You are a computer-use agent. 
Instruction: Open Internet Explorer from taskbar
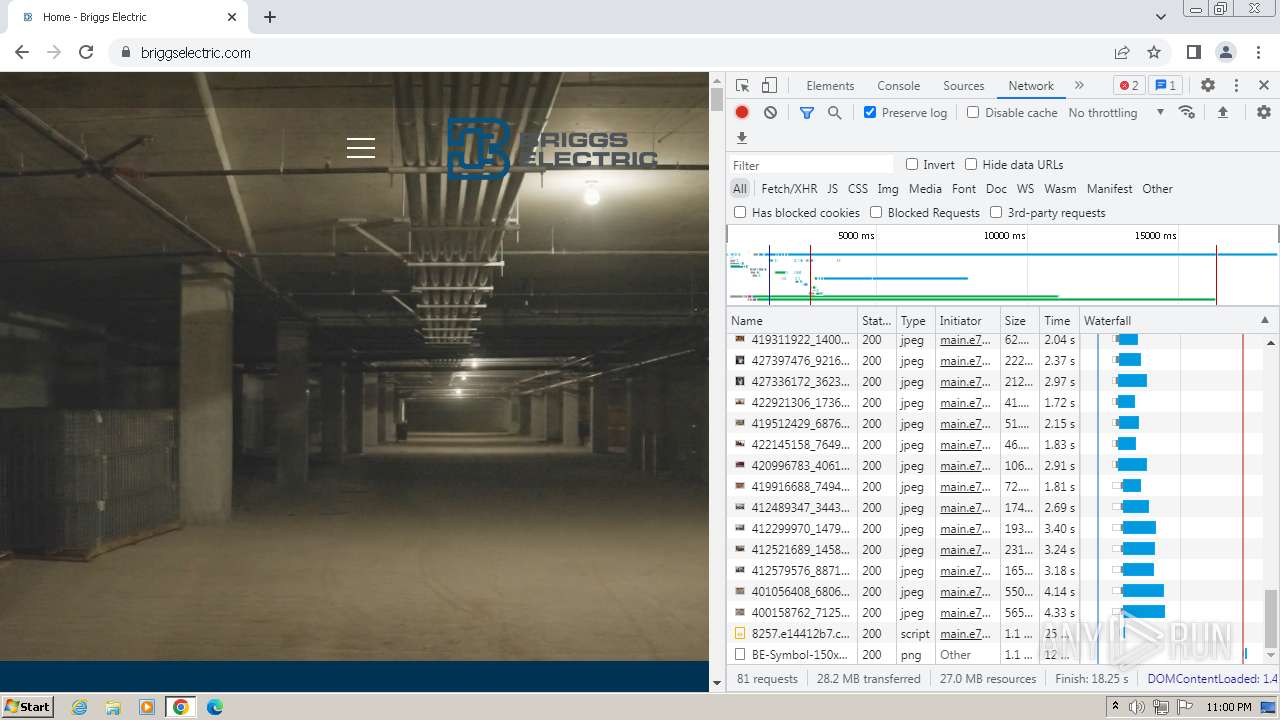(80, 707)
